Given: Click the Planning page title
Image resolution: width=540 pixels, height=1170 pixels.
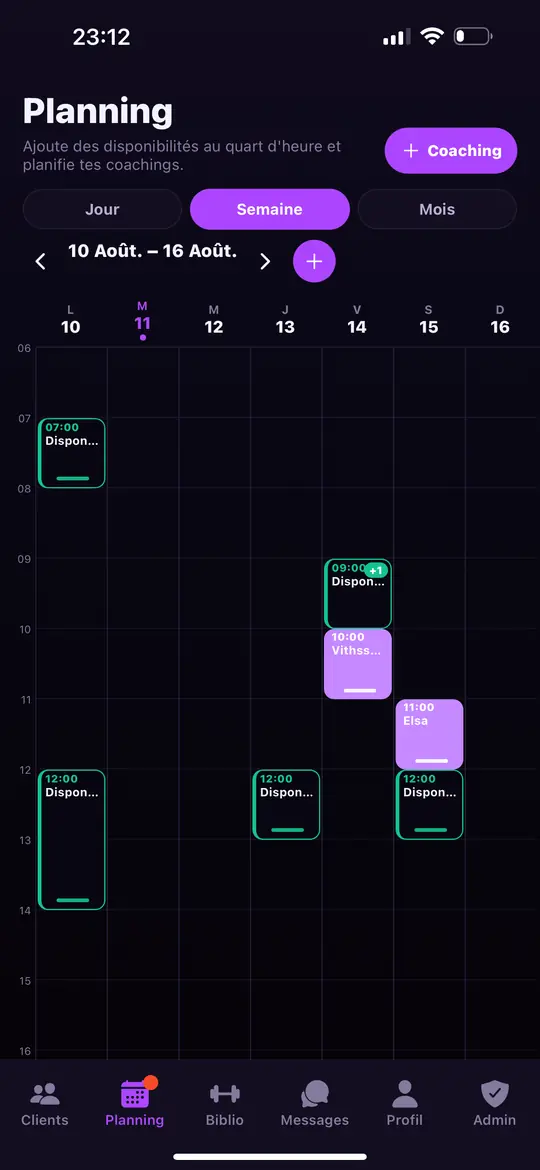Looking at the screenshot, I should [x=98, y=111].
